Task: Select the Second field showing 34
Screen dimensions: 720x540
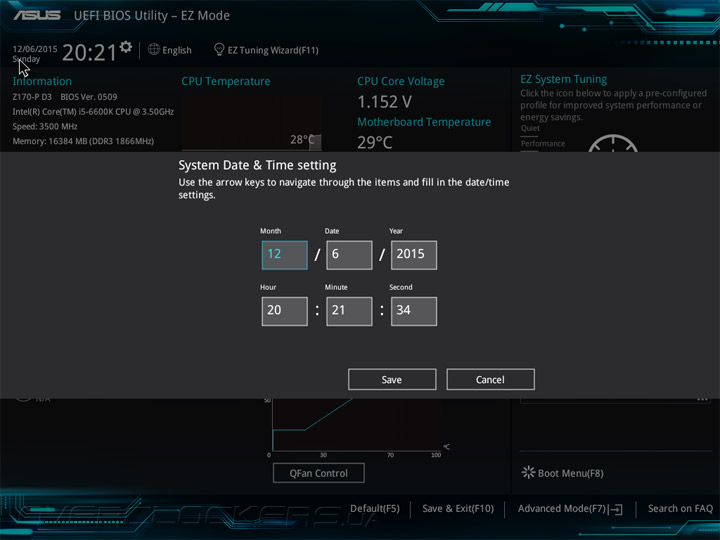Action: (414, 311)
